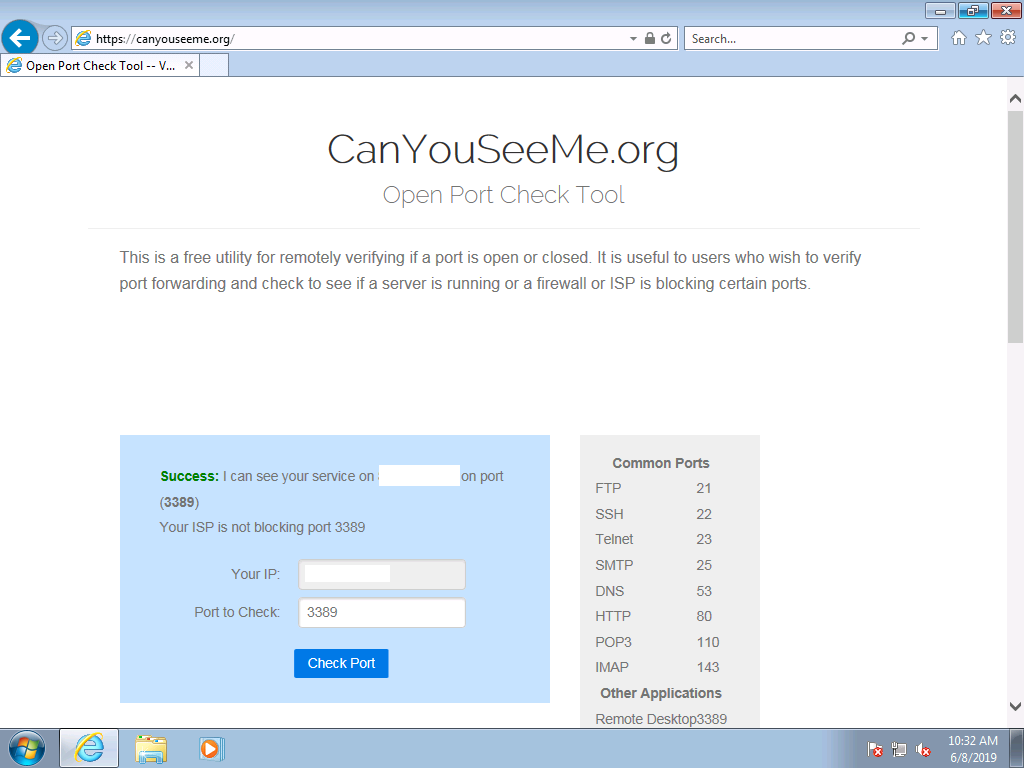Click the CanYouSeeMe.org heading
1024x768 pixels.
point(503,150)
